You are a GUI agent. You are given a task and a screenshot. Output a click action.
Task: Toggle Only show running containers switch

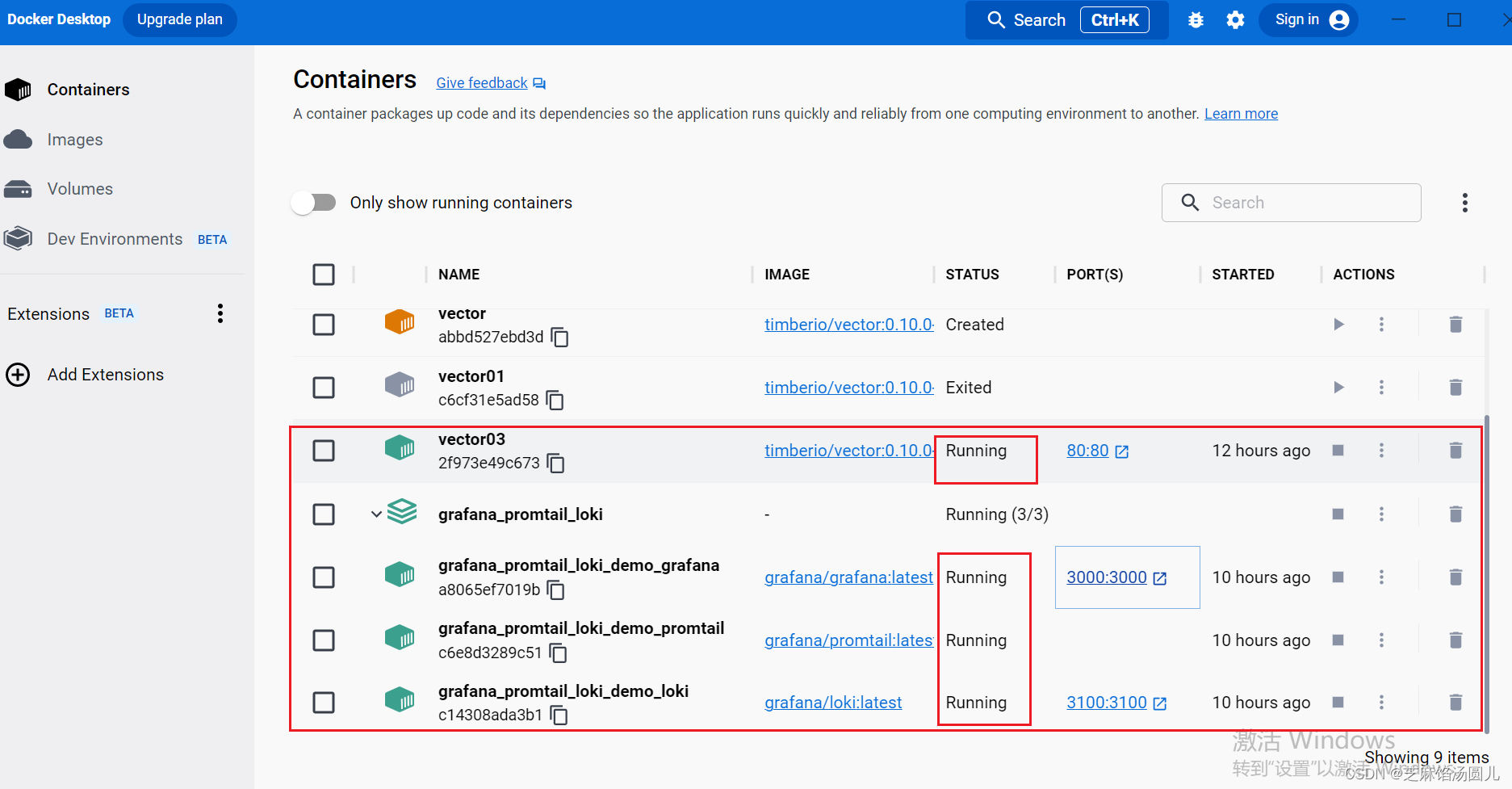[x=314, y=203]
